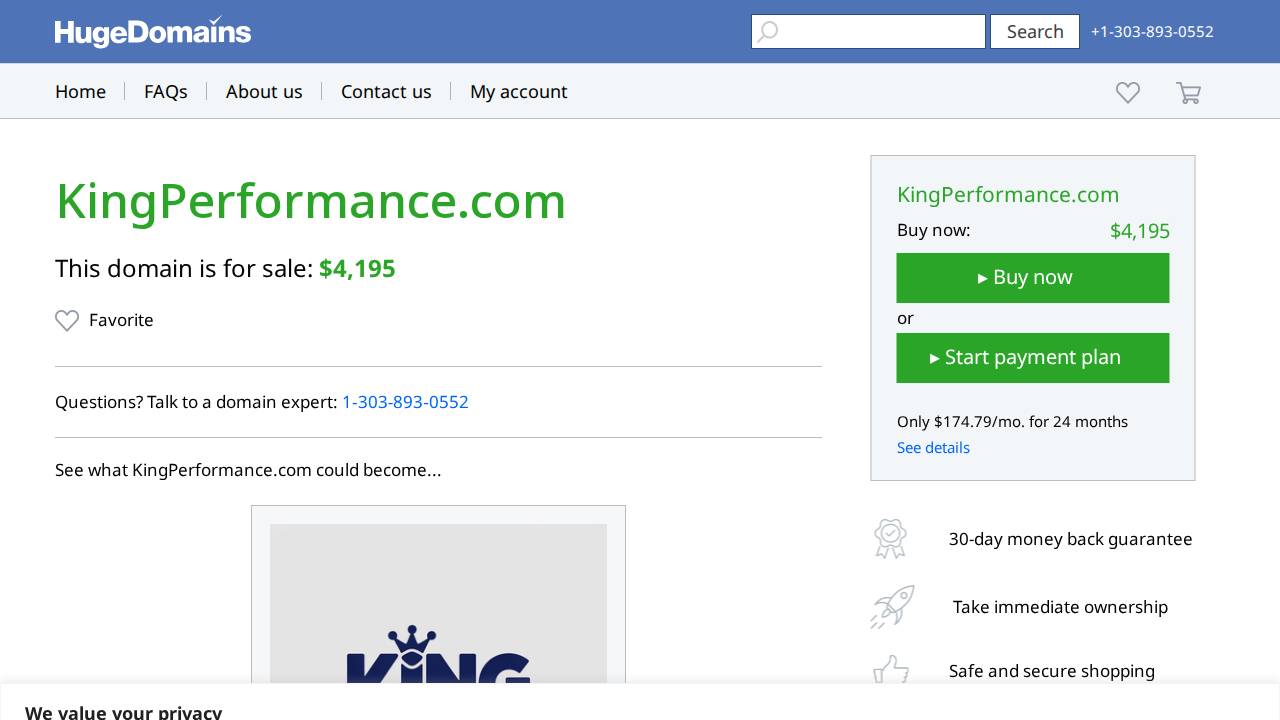
Task: Click domain expert phone number link
Action: tap(405, 402)
